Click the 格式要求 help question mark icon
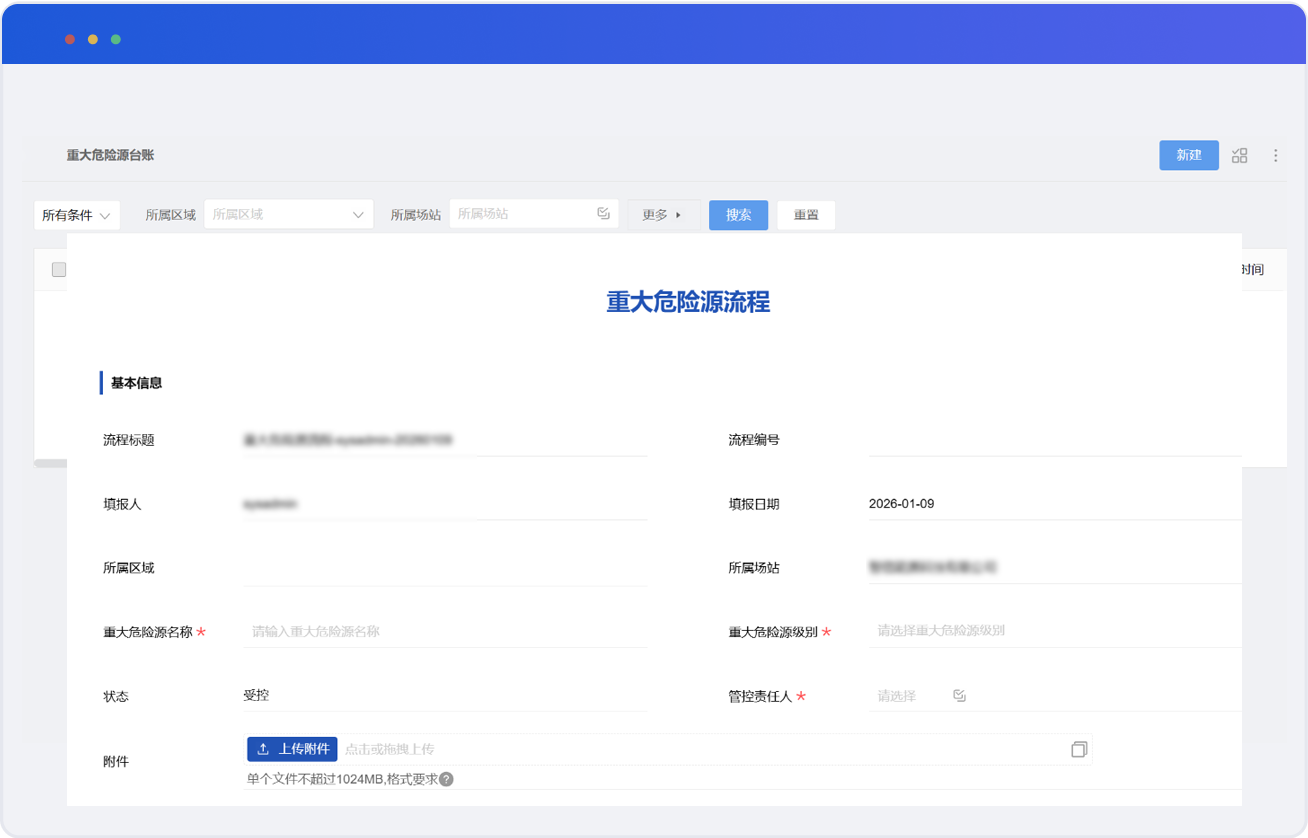1308x838 pixels. point(446,779)
